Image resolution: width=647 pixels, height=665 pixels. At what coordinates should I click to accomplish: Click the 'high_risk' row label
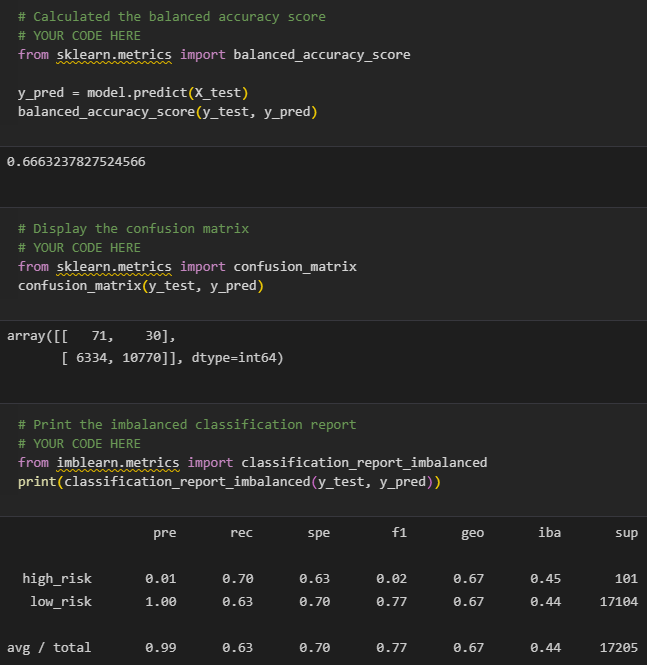pyautogui.click(x=57, y=578)
